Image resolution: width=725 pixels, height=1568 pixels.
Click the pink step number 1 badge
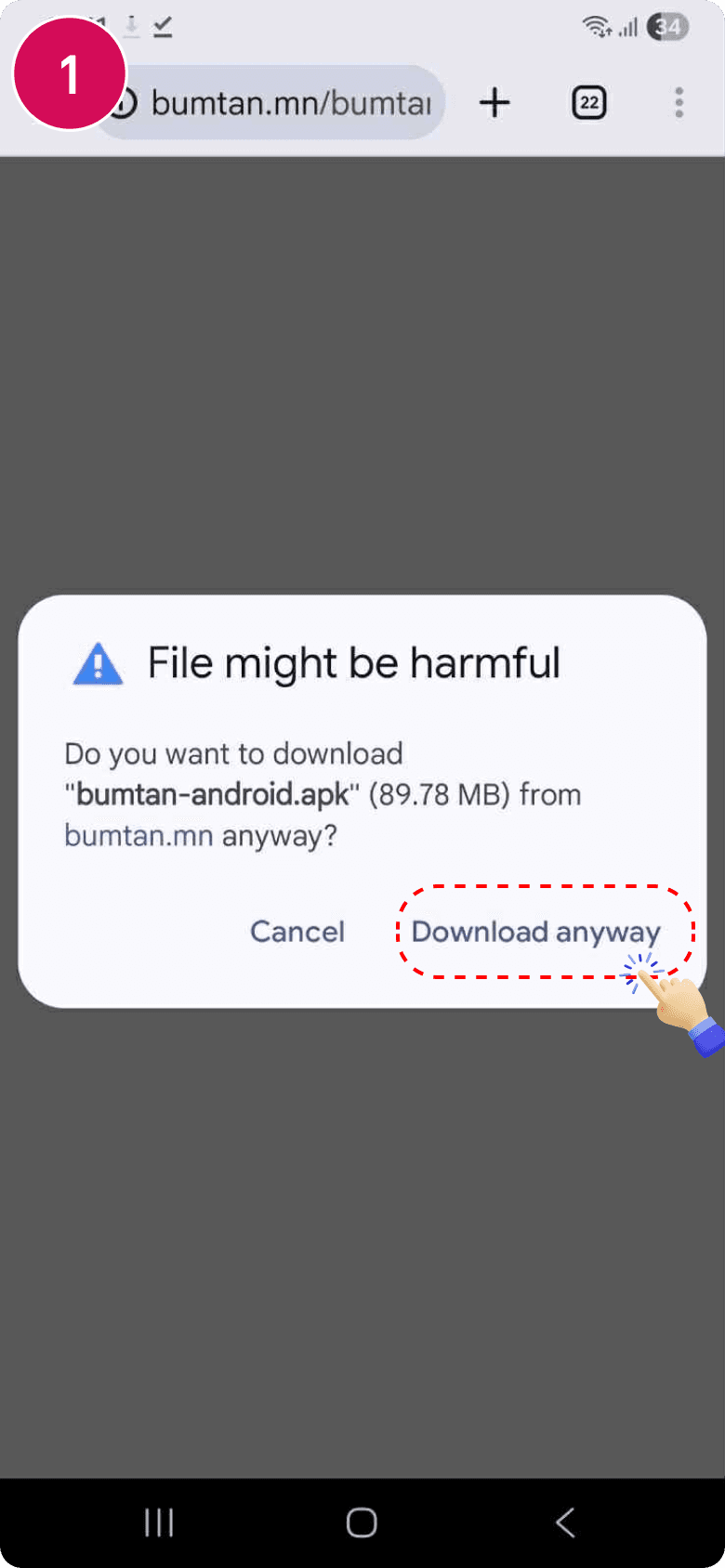[x=70, y=73]
